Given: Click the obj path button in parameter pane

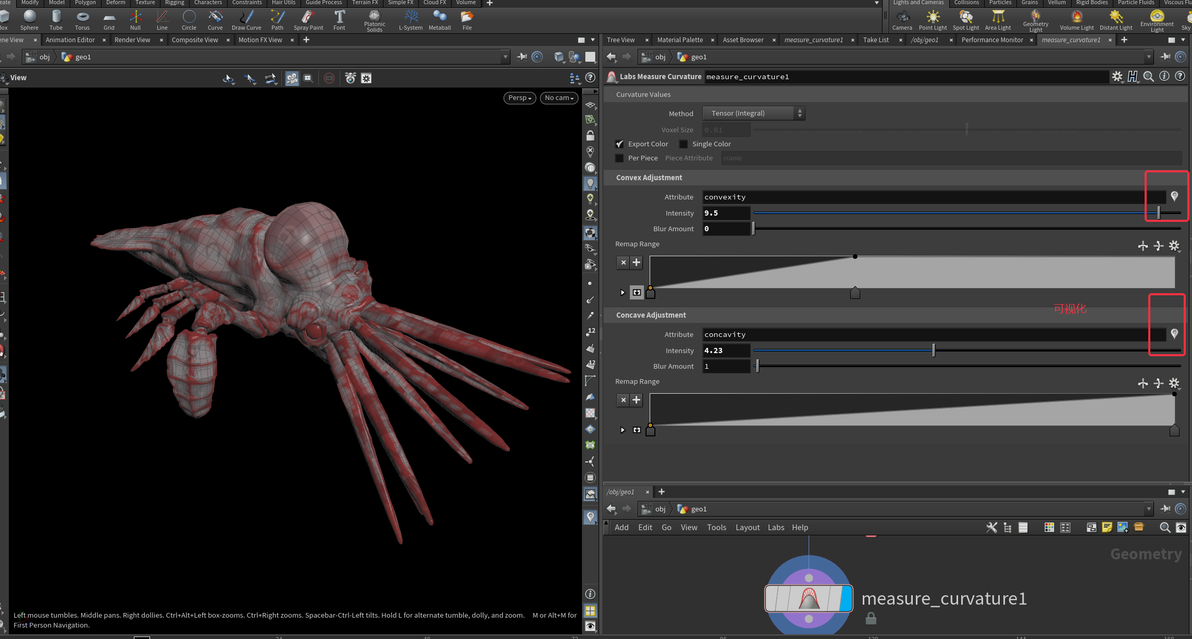Looking at the screenshot, I should pos(655,57).
